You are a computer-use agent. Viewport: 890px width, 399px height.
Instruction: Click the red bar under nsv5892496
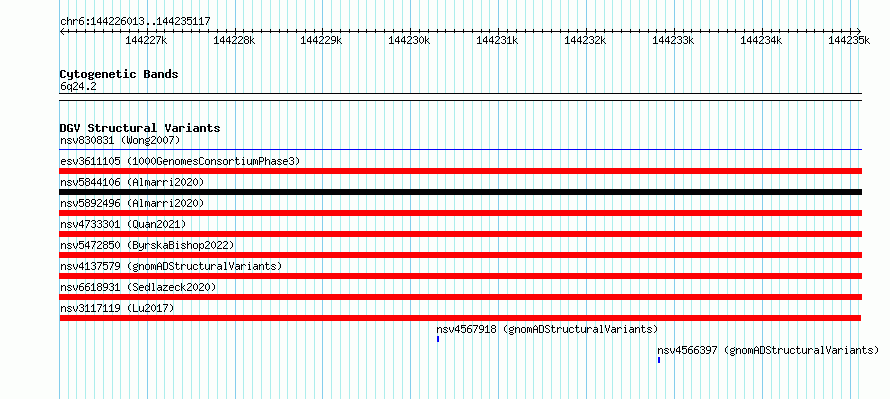coord(461,213)
